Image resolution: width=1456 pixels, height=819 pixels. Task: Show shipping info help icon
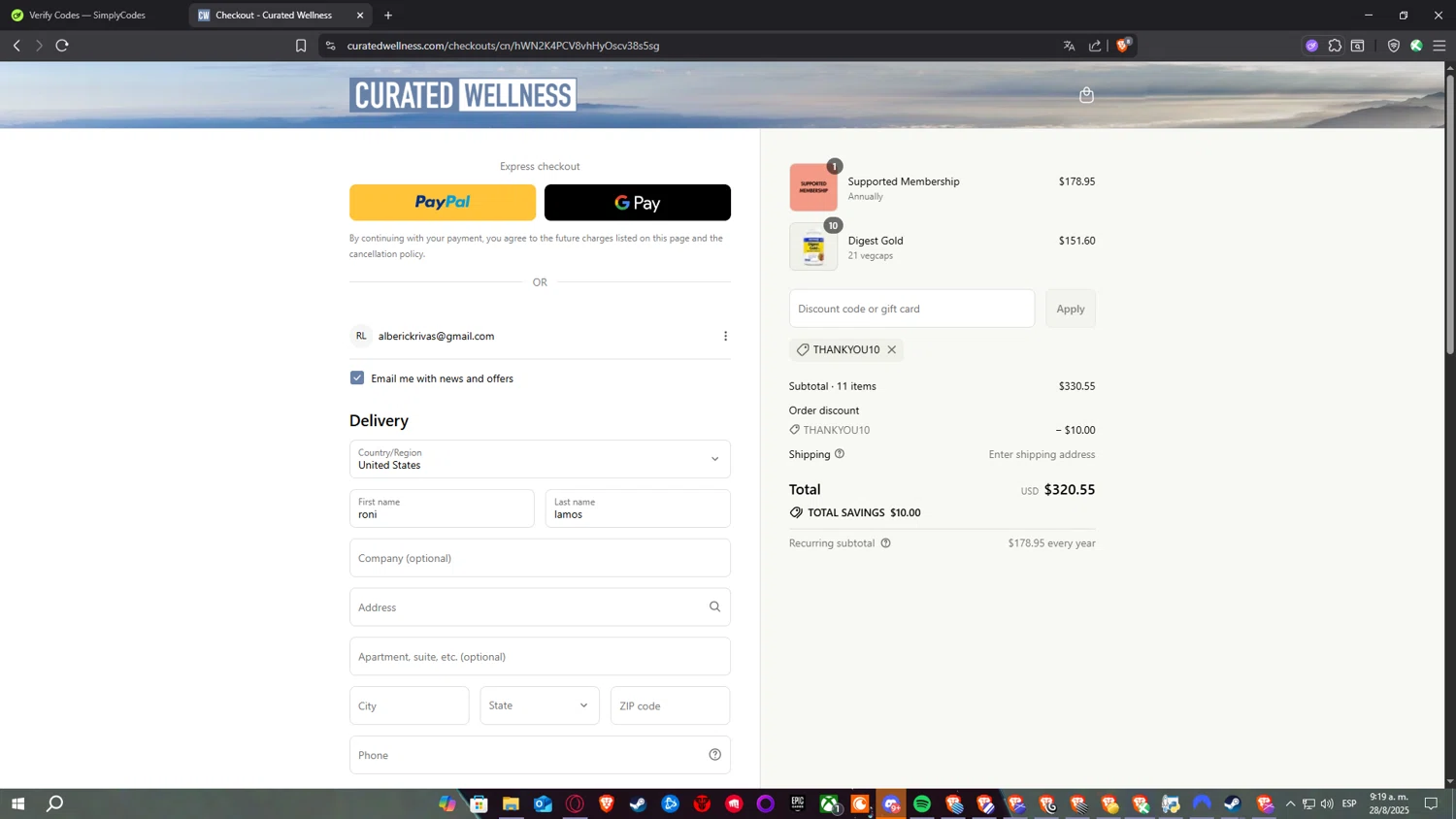click(840, 454)
